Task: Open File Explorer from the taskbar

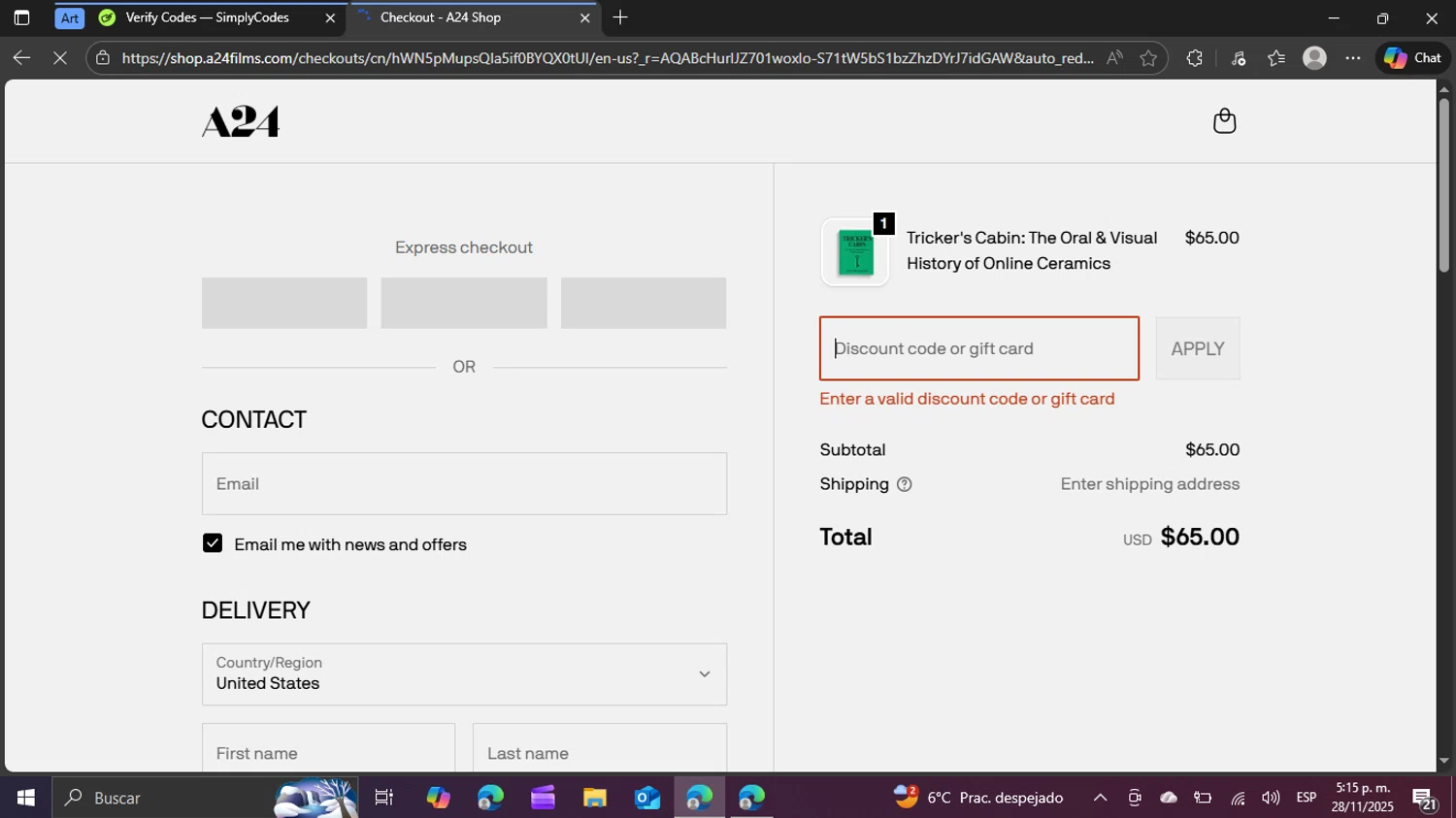Action: (x=594, y=798)
